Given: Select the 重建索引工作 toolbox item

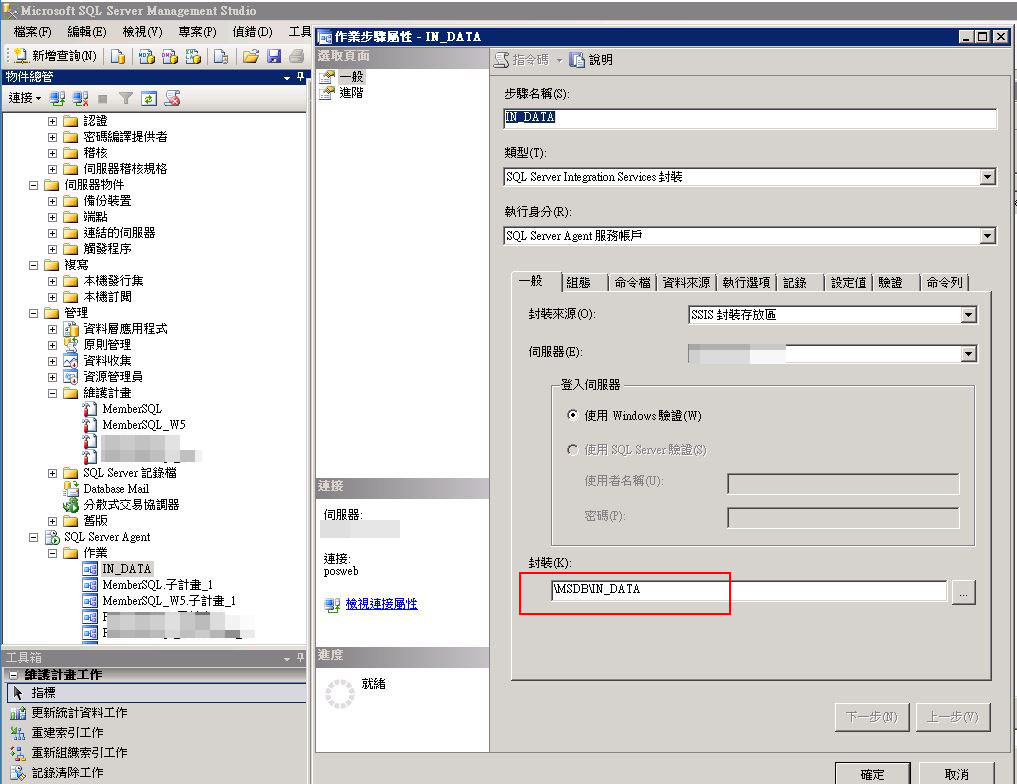Looking at the screenshot, I should pos(67,733).
